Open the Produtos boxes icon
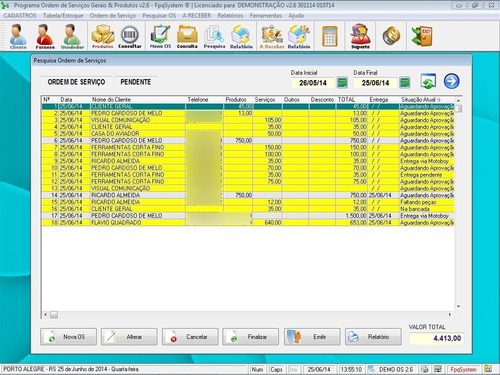 coord(103,36)
